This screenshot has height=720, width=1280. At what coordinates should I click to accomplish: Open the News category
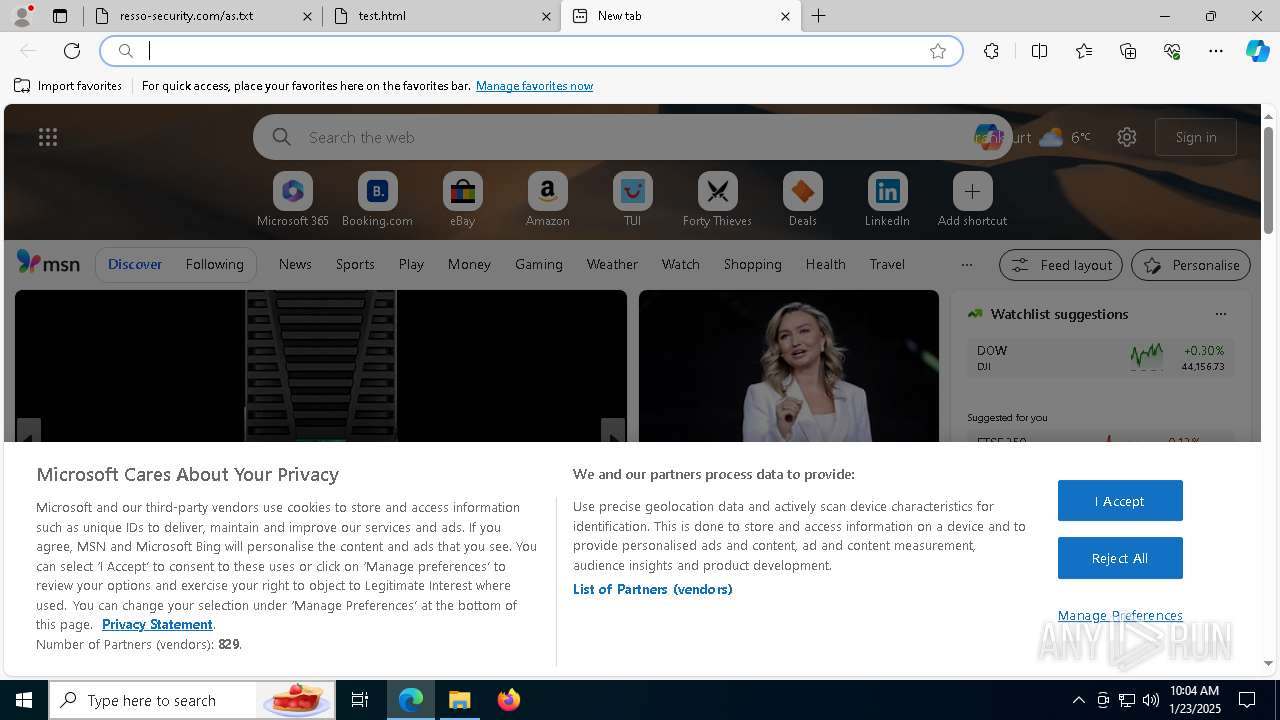coord(295,264)
